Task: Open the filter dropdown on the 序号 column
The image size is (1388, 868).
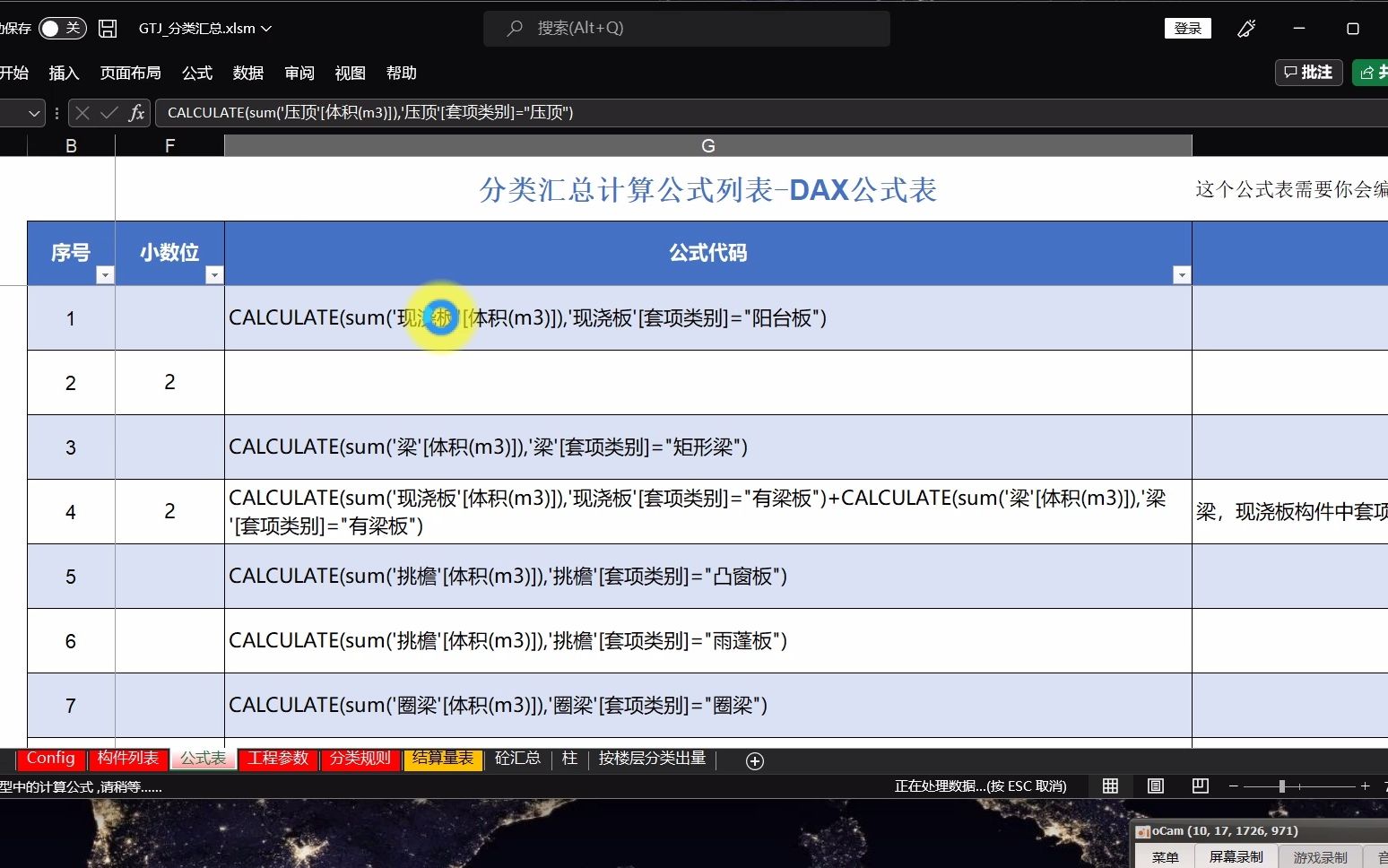Action: coord(105,274)
